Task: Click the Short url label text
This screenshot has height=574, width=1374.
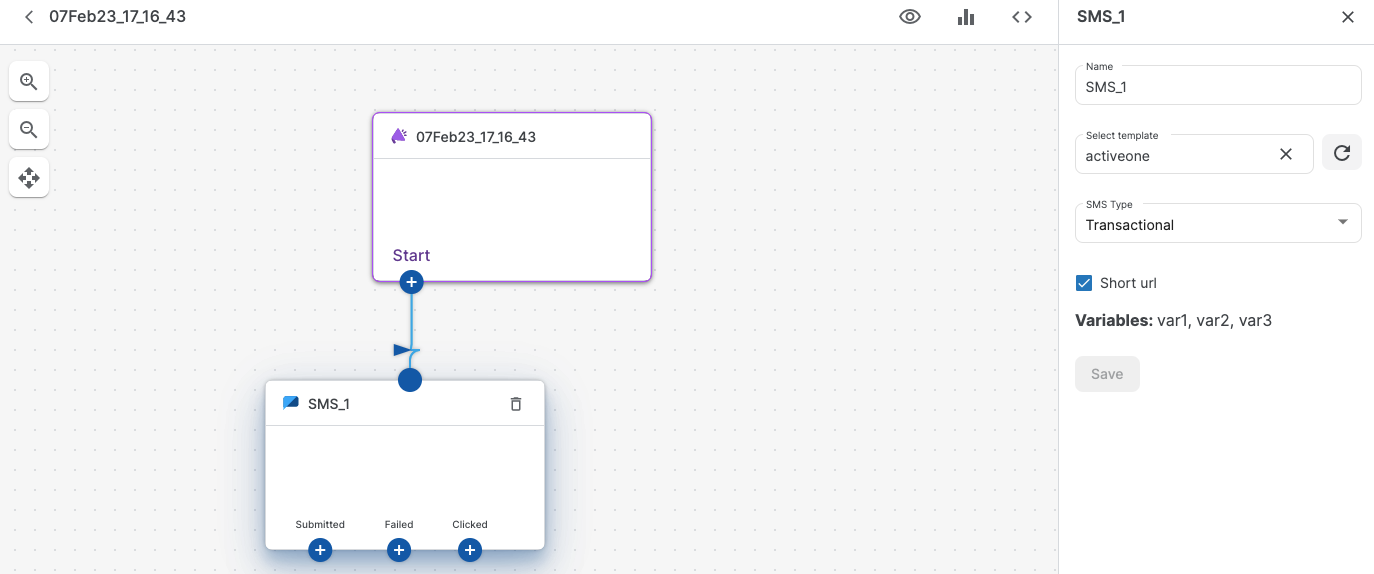Action: pos(1128,283)
